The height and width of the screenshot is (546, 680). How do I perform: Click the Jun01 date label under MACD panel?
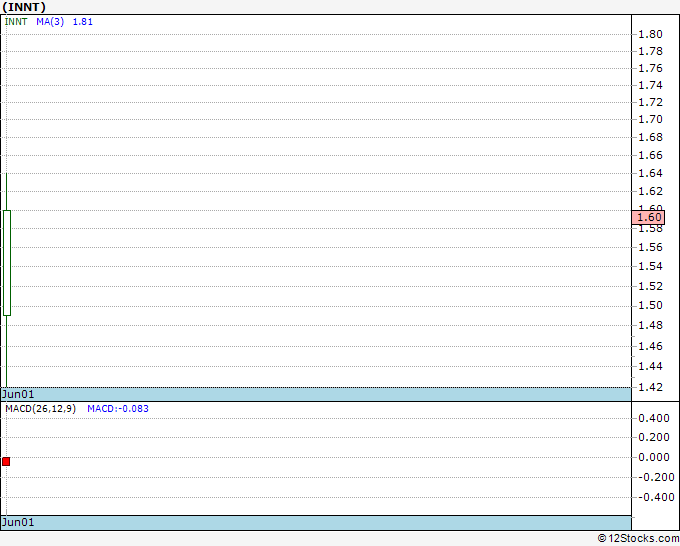tap(18, 522)
